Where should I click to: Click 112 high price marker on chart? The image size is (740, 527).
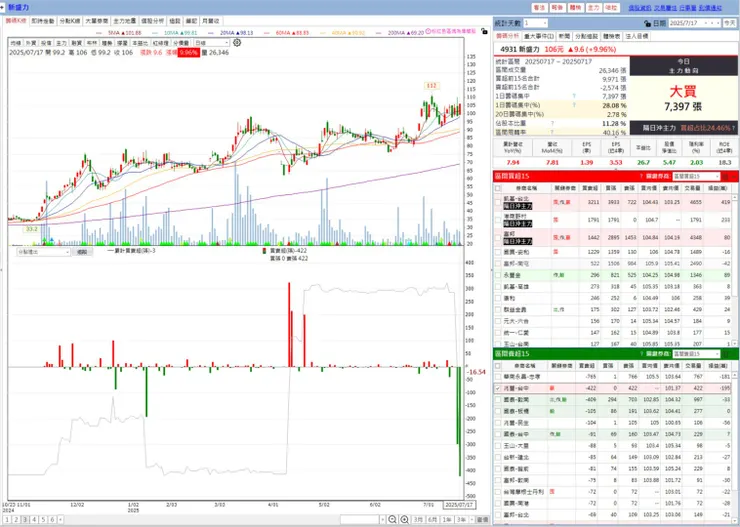coord(431,86)
